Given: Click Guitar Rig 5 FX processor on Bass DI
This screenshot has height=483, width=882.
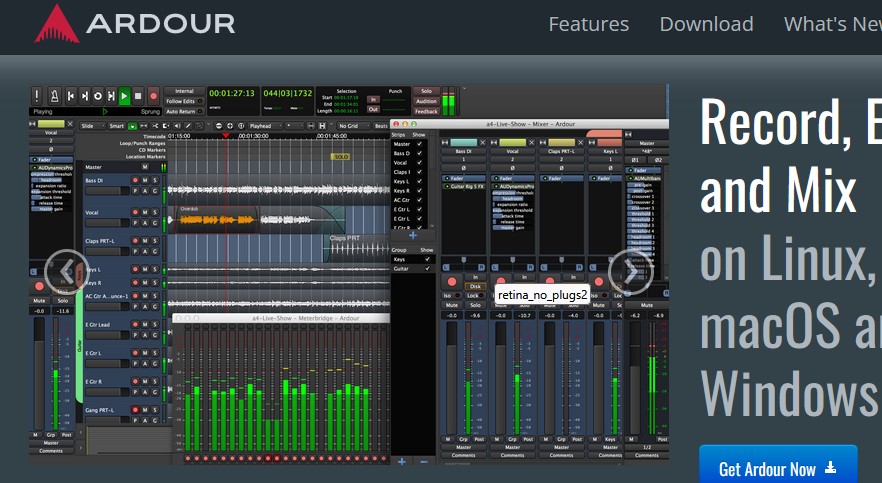Looking at the screenshot, I should click(466, 186).
